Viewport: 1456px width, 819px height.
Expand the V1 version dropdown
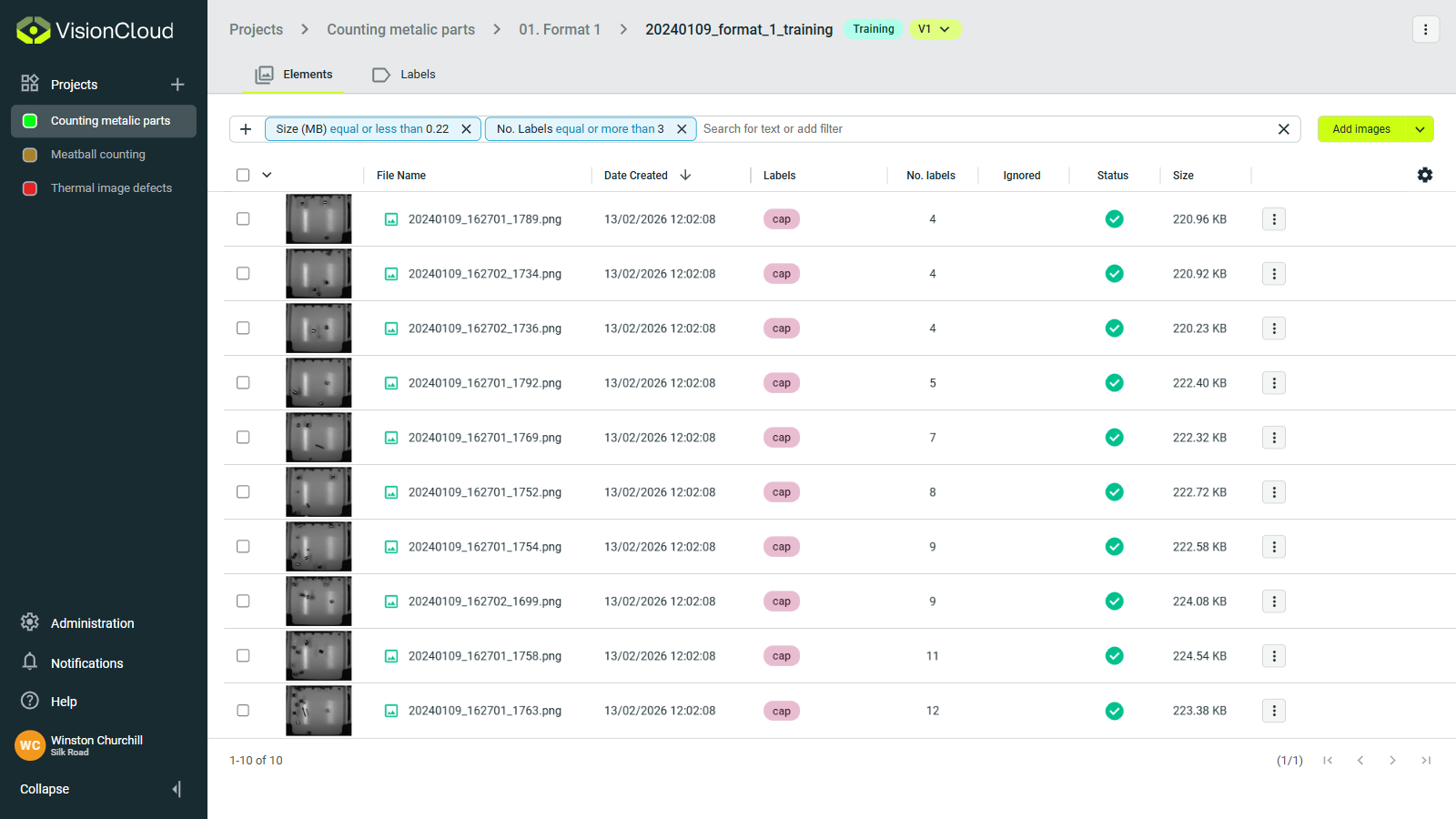click(x=935, y=29)
